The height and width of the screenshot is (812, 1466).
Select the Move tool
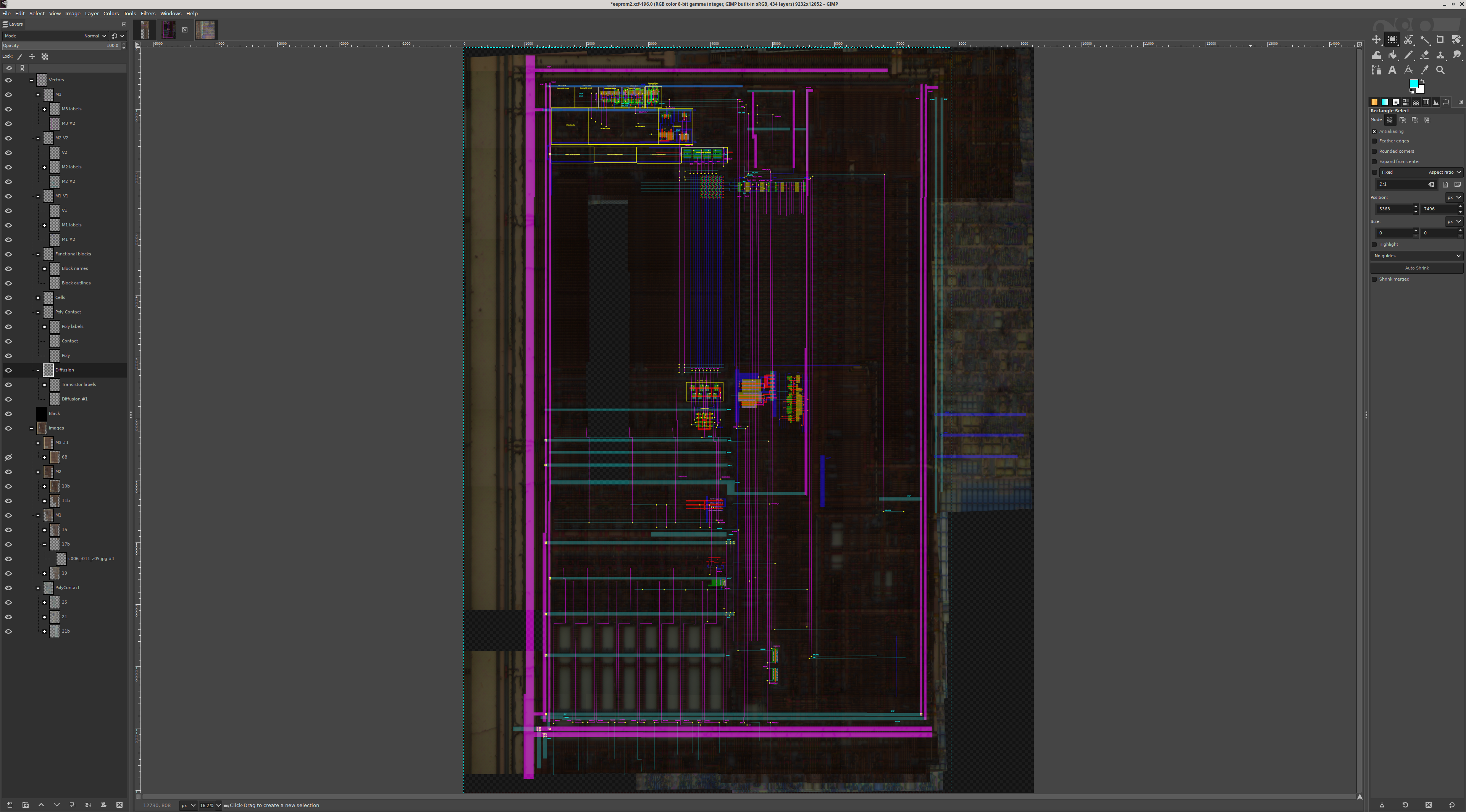pyautogui.click(x=1376, y=39)
